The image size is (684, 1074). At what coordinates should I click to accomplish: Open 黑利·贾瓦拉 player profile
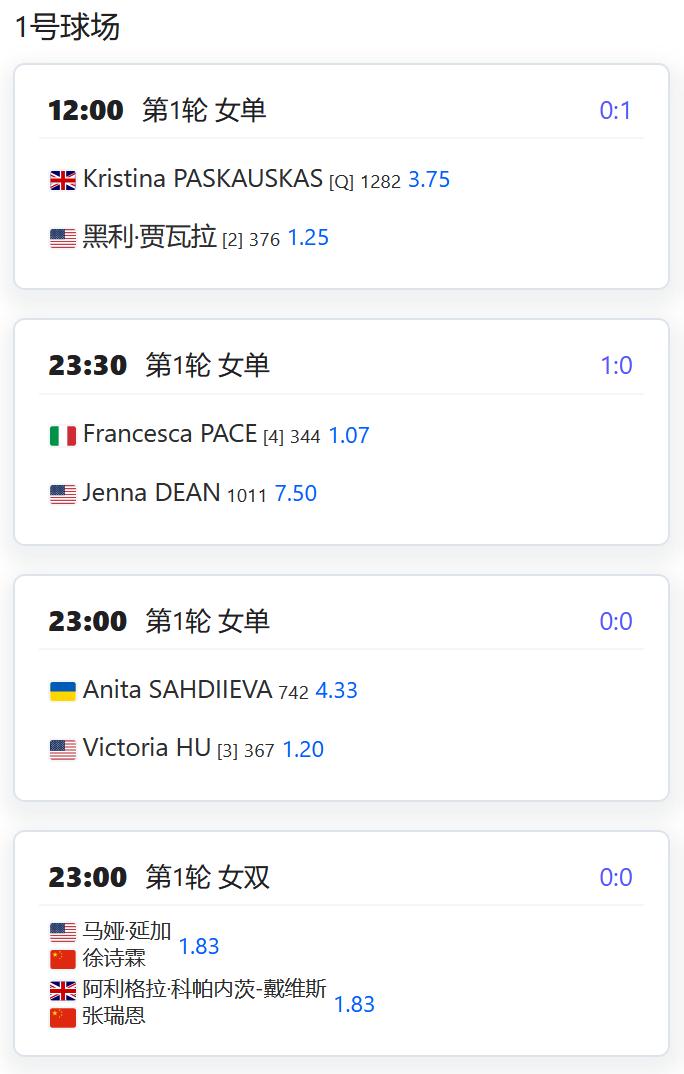pyautogui.click(x=149, y=237)
